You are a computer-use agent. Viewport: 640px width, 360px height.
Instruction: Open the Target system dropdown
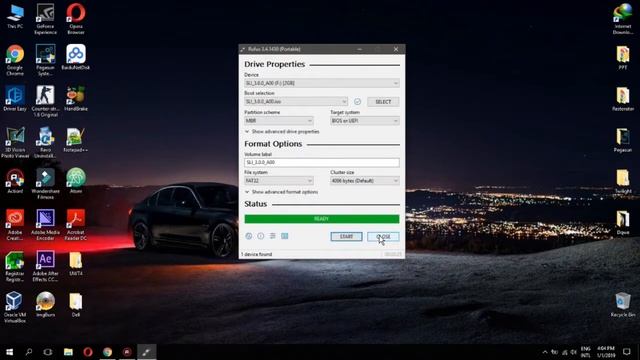tap(365, 121)
